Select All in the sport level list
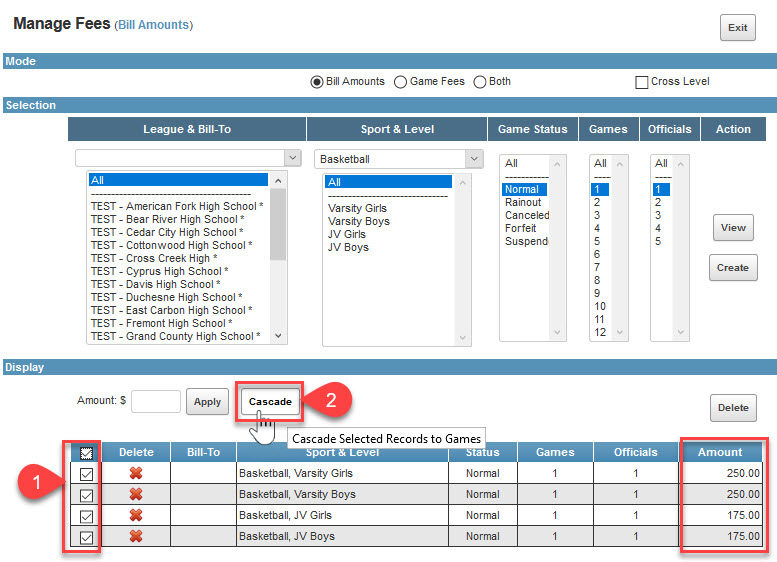The height and width of the screenshot is (562, 777). (388, 182)
